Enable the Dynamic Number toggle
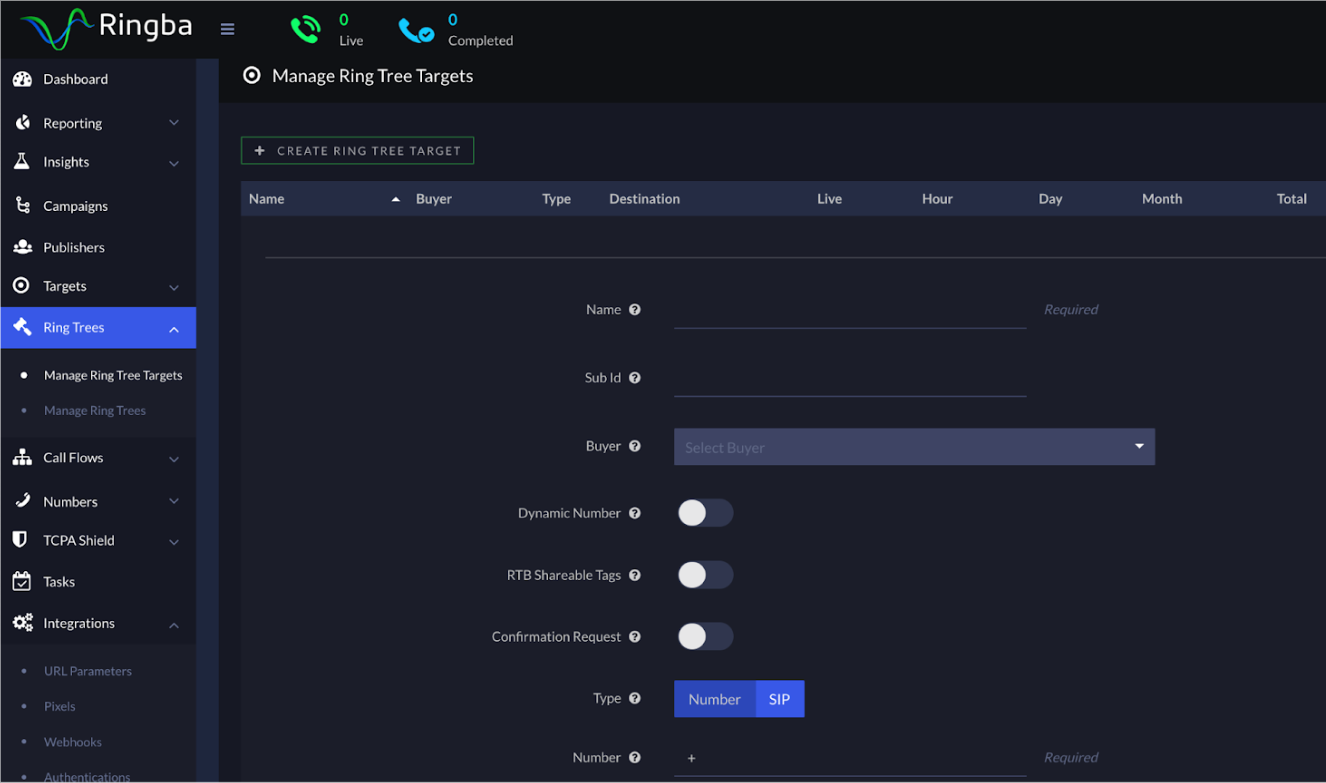1326x783 pixels. coord(705,512)
